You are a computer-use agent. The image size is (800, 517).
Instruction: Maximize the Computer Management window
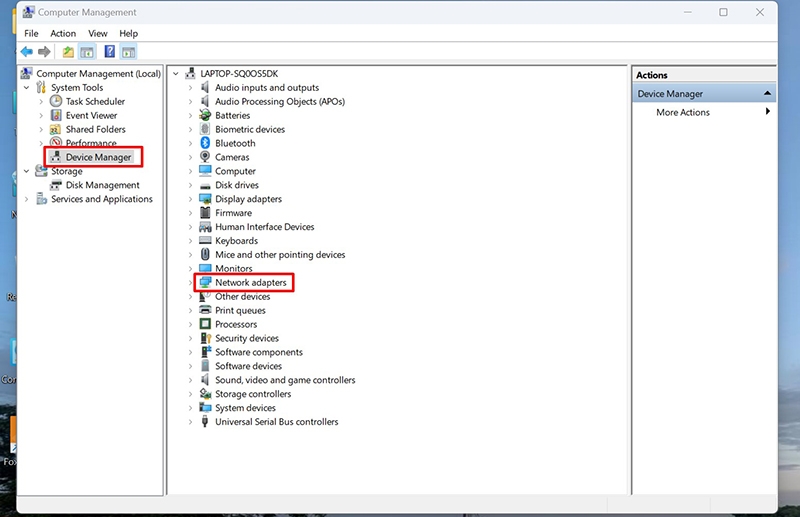pos(723,12)
